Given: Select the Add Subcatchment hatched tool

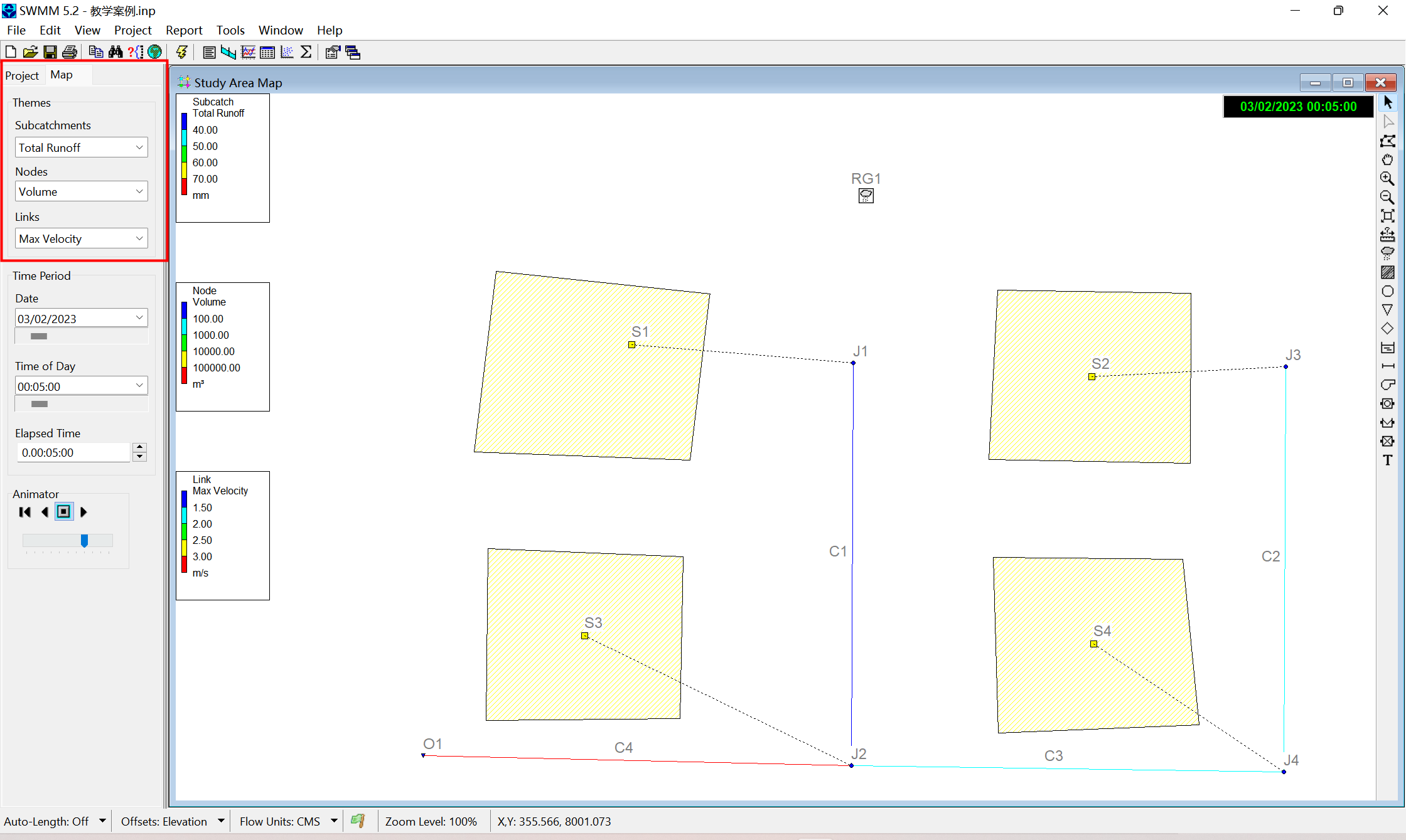Looking at the screenshot, I should click(1388, 272).
